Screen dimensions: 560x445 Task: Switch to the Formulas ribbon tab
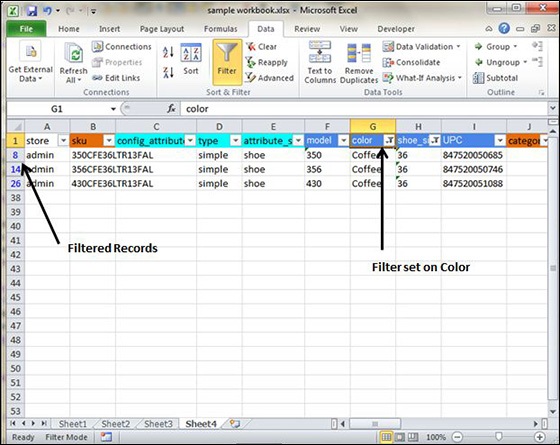[220, 29]
